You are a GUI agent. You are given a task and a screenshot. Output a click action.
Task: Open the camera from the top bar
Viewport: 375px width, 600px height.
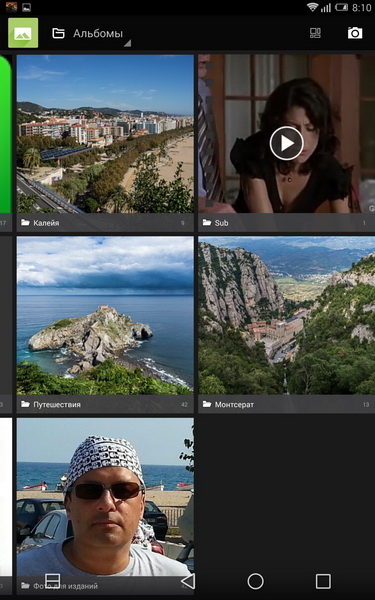click(355, 33)
